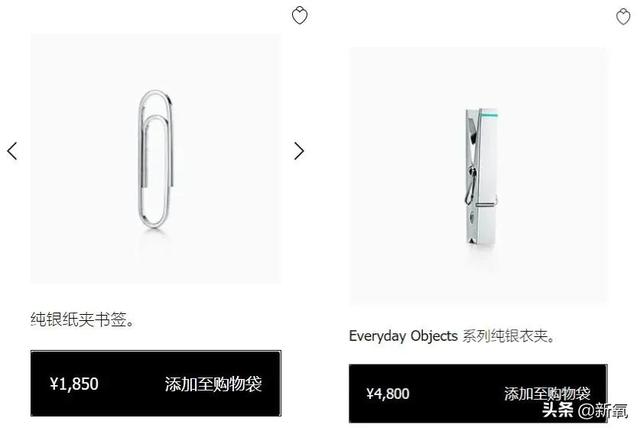The height and width of the screenshot is (431, 640).
Task: Open the paperclip product image
Action: tap(156, 159)
